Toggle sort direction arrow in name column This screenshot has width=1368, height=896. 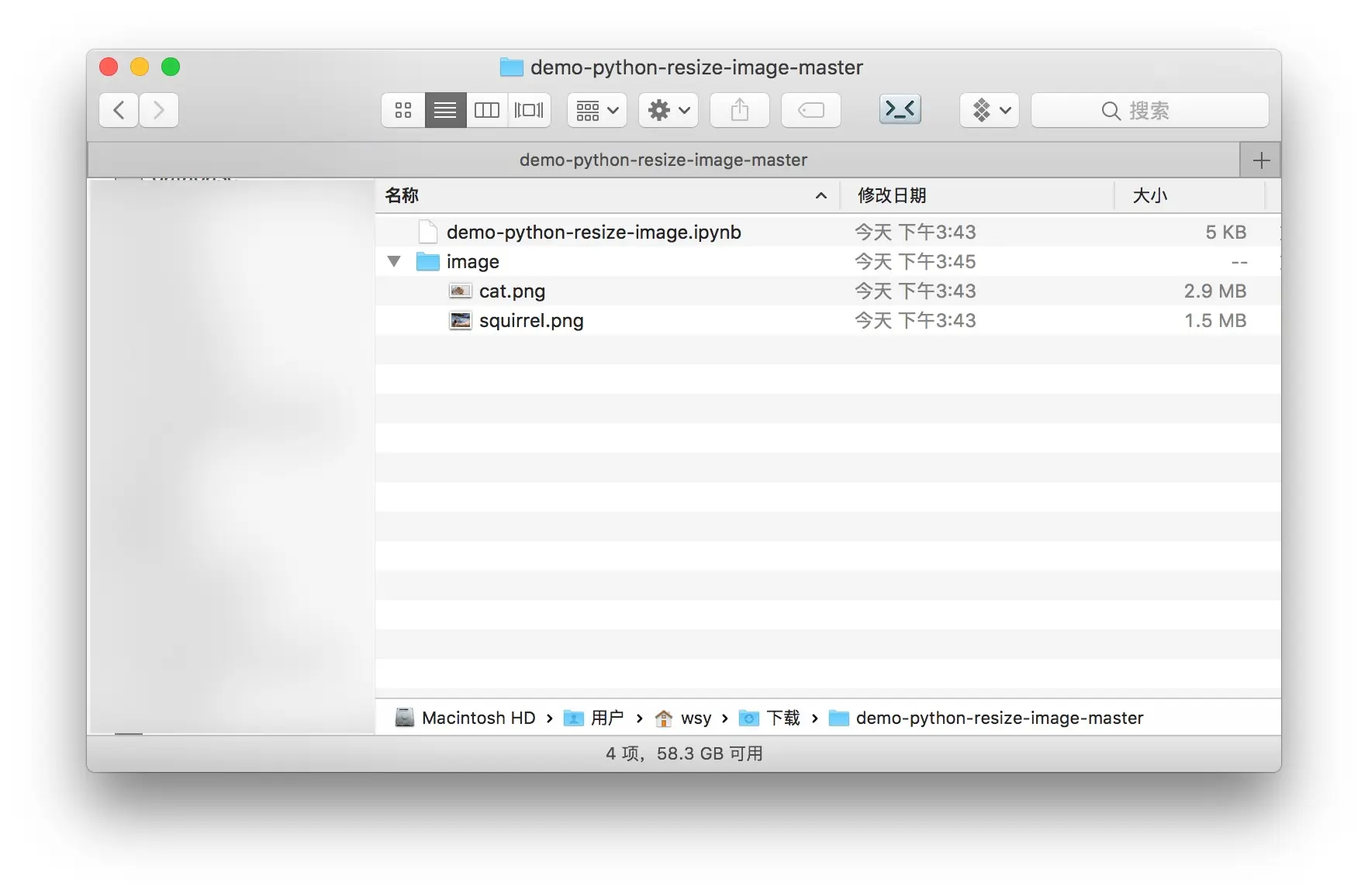click(x=821, y=196)
